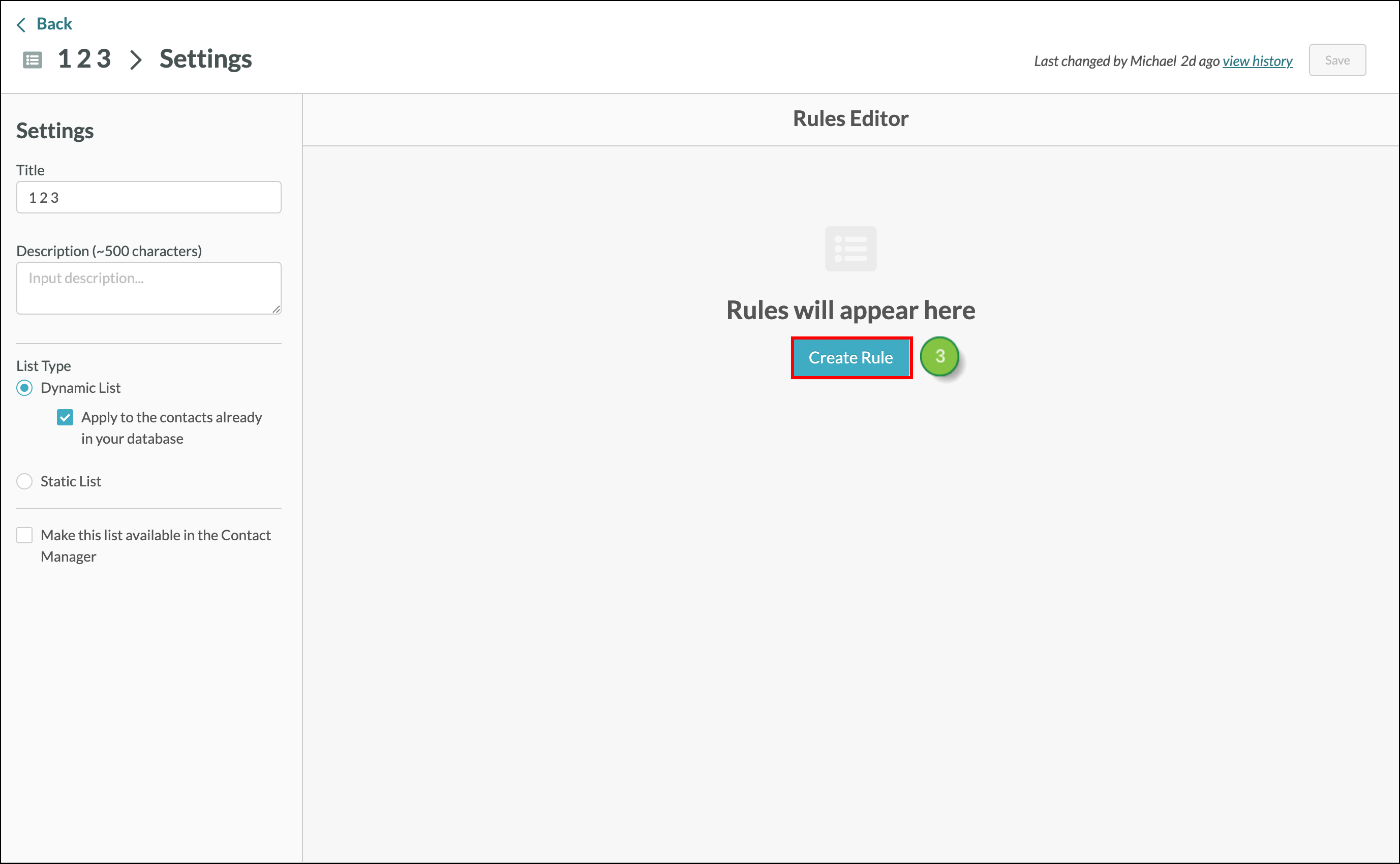Uncheck Apply to the contacts already in database
This screenshot has width=1400, height=864.
[x=65, y=418]
